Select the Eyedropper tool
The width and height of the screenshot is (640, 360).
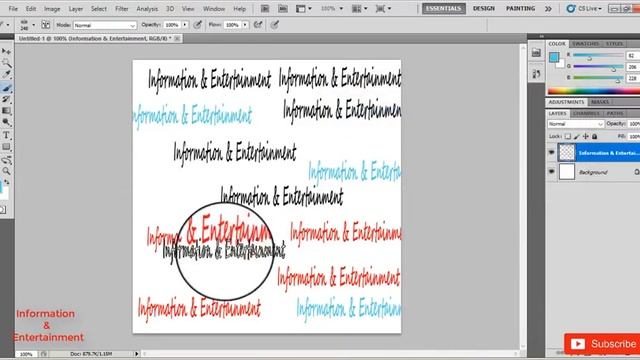pos(6,74)
